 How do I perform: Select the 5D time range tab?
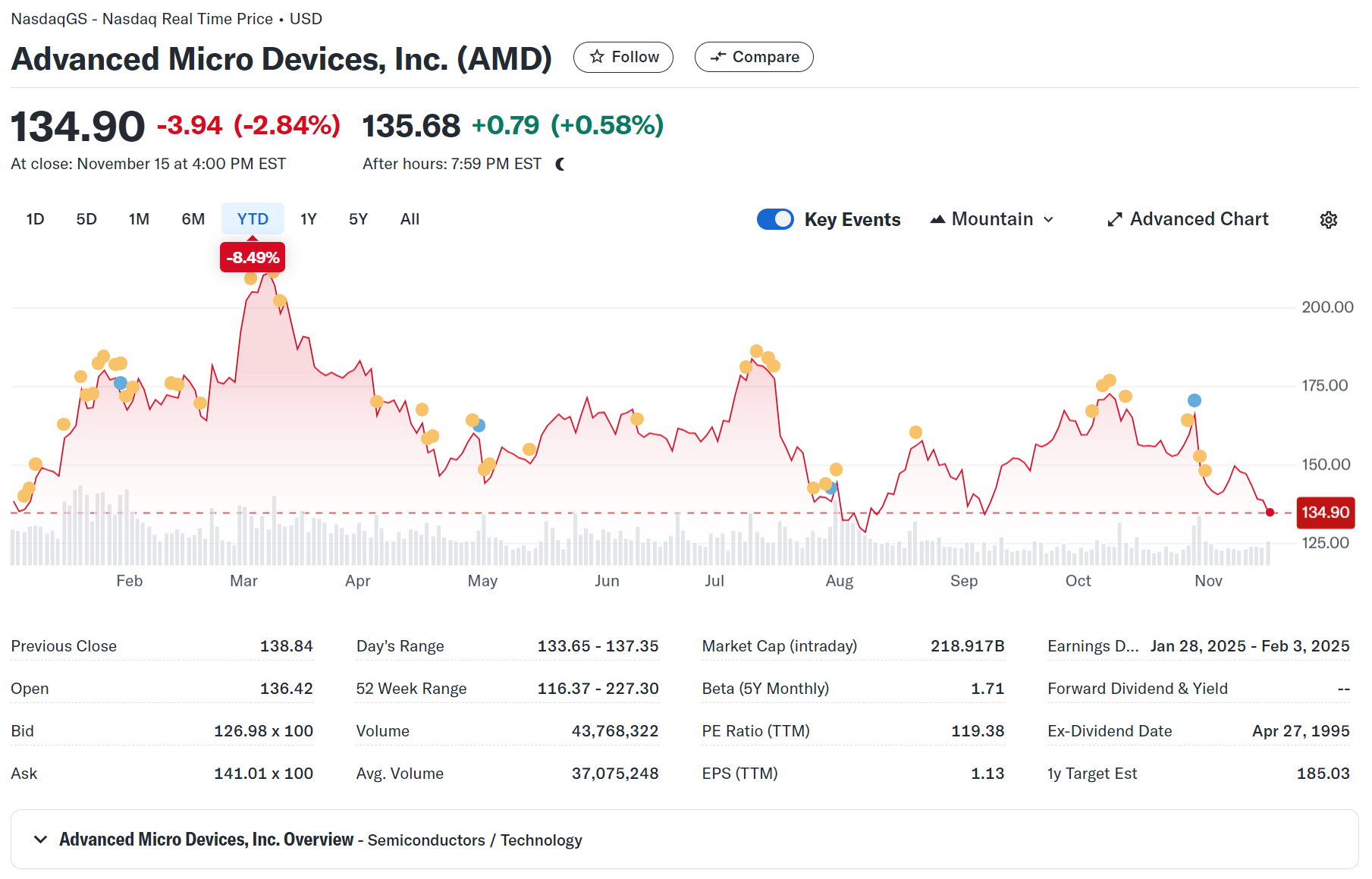coord(86,219)
